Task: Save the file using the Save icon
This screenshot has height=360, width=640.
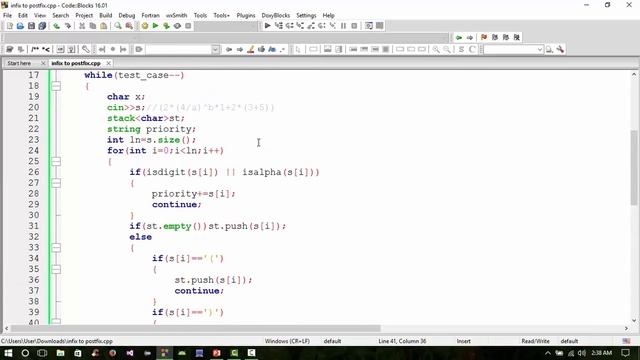Action: [31, 26]
